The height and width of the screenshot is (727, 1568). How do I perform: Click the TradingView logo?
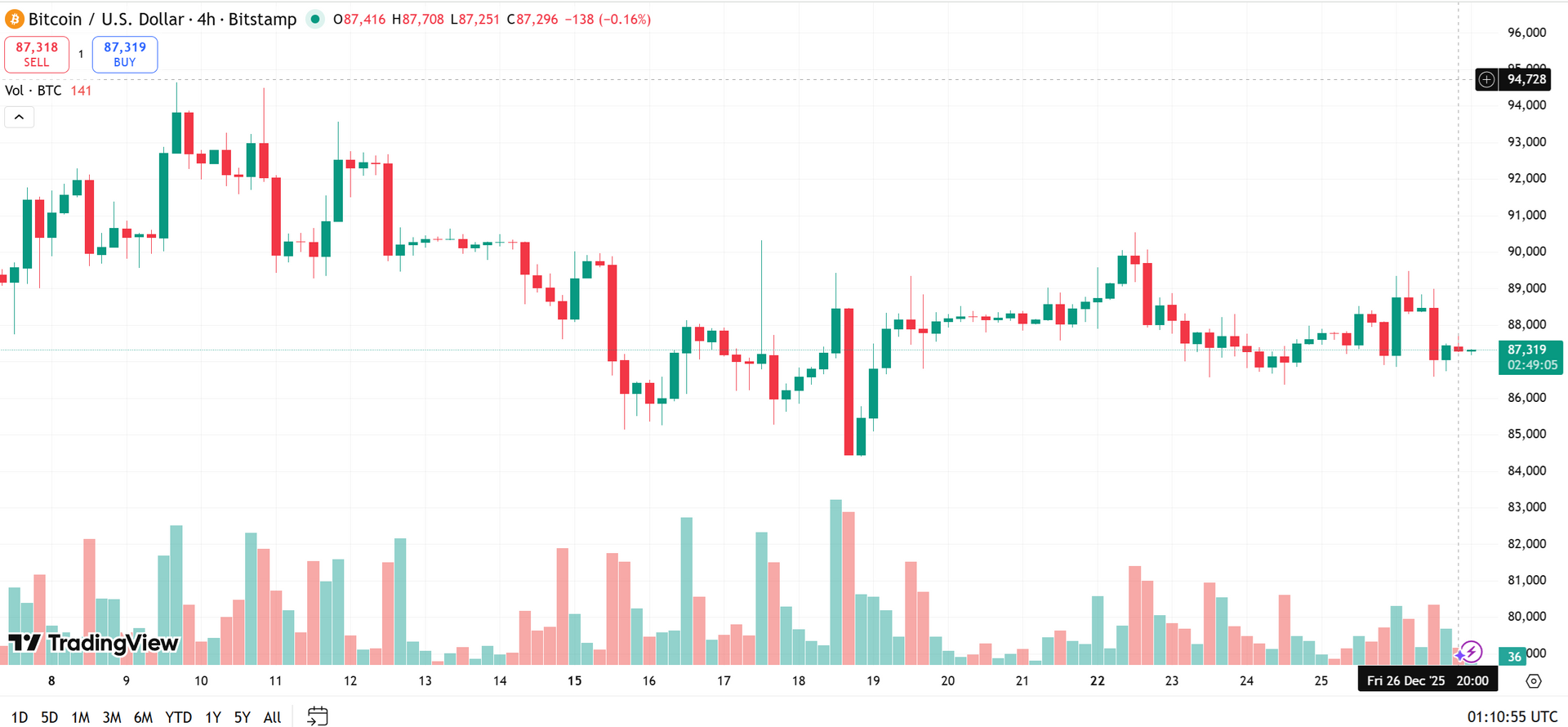click(x=93, y=643)
